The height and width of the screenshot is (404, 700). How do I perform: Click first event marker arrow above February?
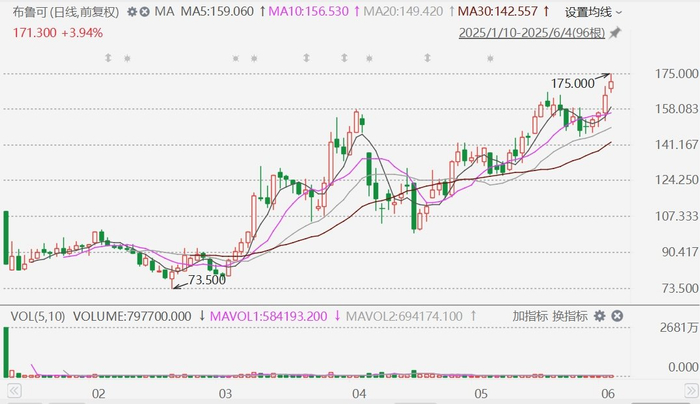pos(108,58)
